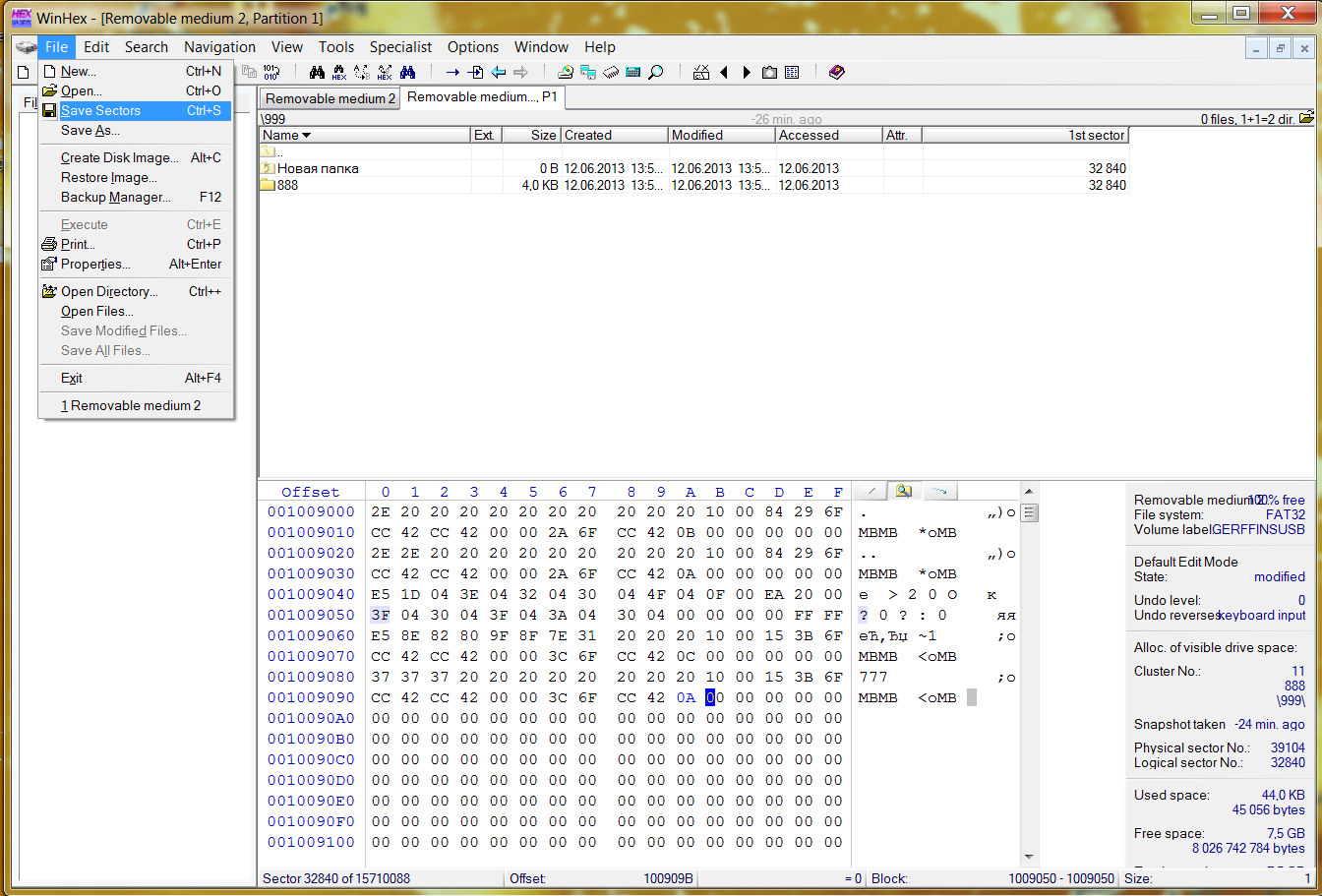Click the Replace Text toolbar icon
The image size is (1322, 896).
(362, 72)
